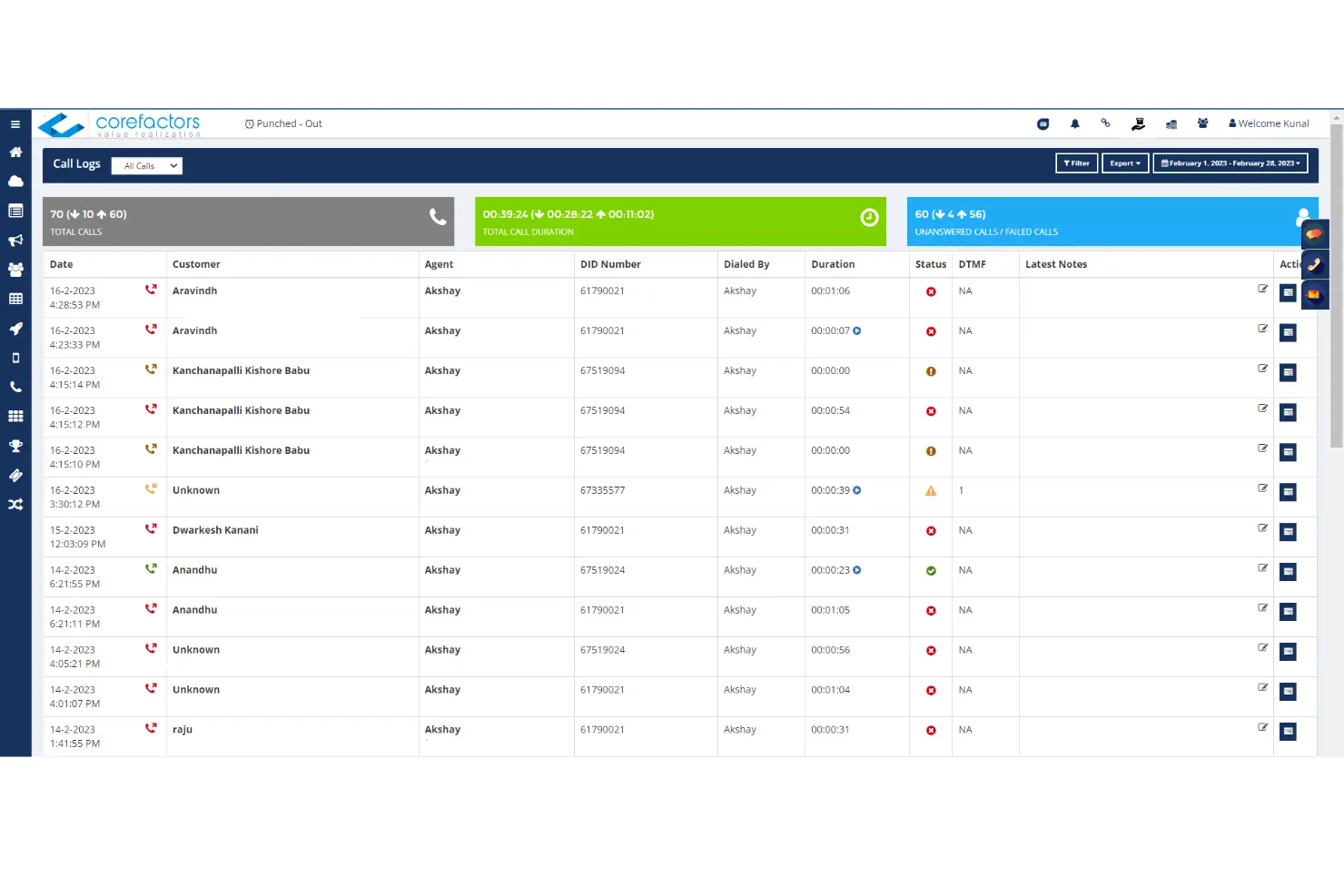This screenshot has height=896, width=1344.
Task: Go to Home via the sidebar house icon
Action: (15, 153)
